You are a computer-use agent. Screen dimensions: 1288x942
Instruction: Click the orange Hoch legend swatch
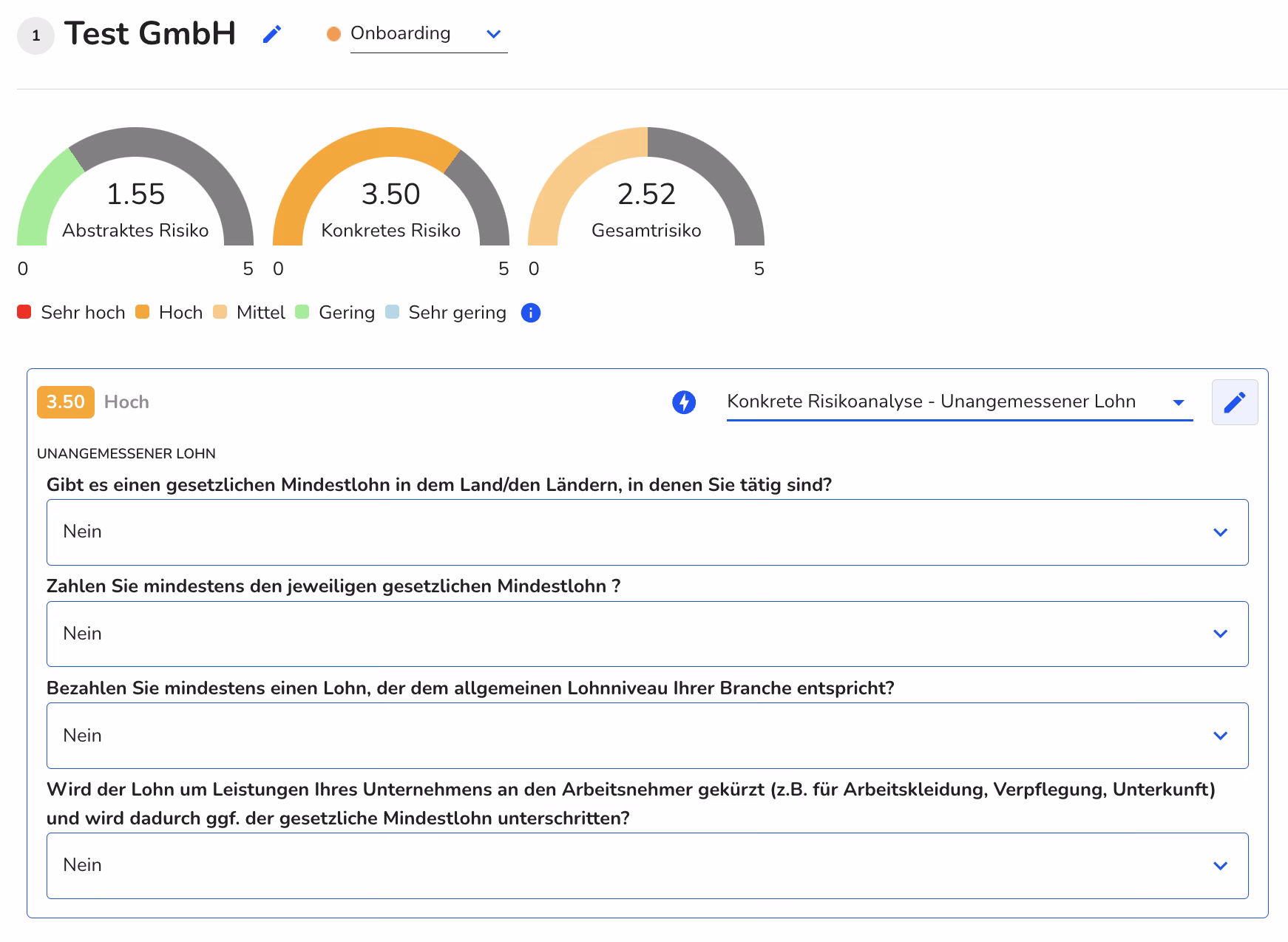click(143, 312)
